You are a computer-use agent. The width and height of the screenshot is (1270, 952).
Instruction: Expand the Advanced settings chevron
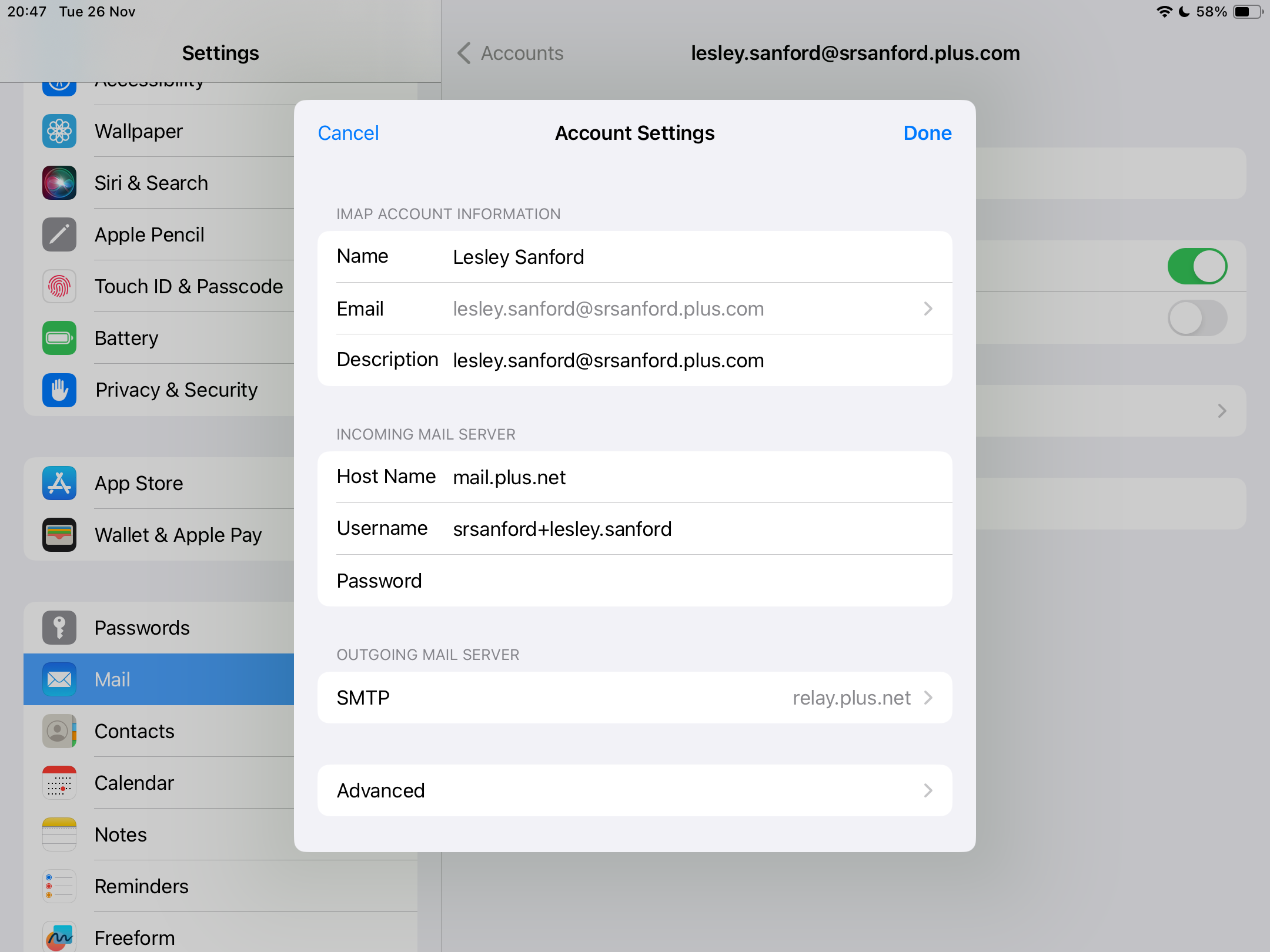point(928,790)
